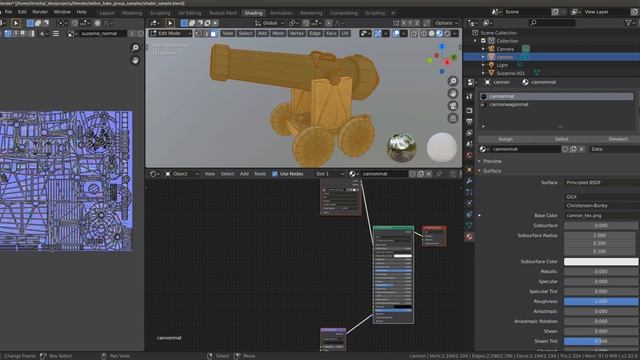Collapse the Collection in outliner
Viewport: 640px width, 360px height.
point(475,41)
